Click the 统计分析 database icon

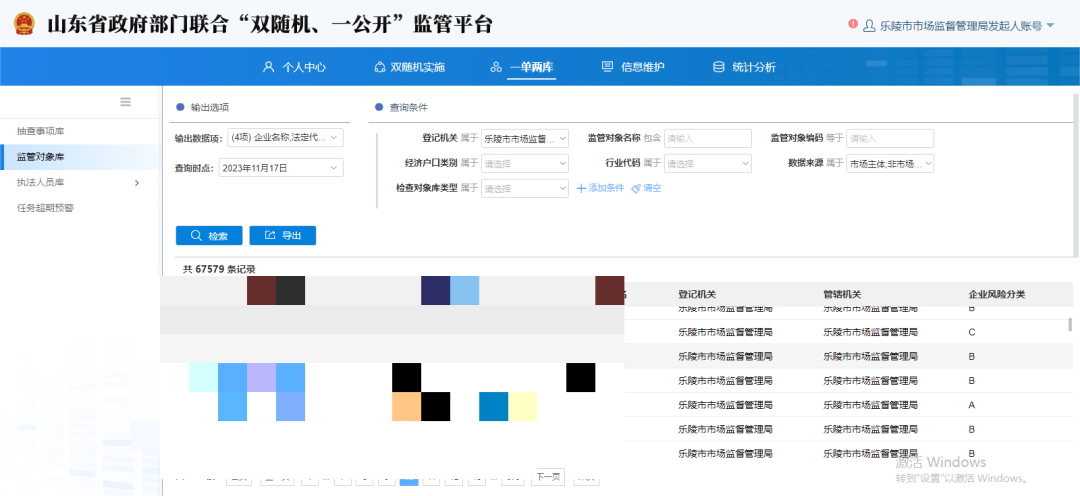(718, 67)
